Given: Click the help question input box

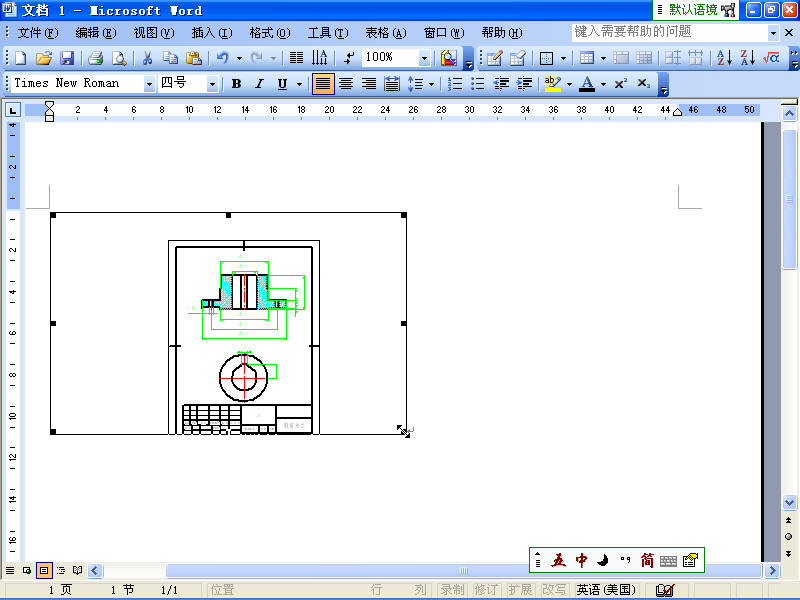Looking at the screenshot, I should point(669,32).
